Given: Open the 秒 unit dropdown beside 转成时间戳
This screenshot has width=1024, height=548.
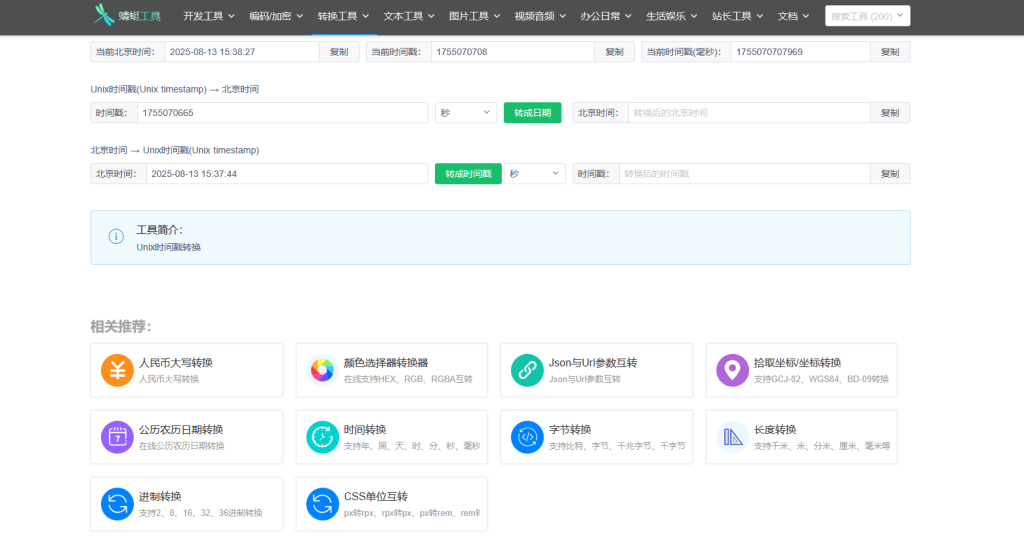Looking at the screenshot, I should click(x=535, y=174).
